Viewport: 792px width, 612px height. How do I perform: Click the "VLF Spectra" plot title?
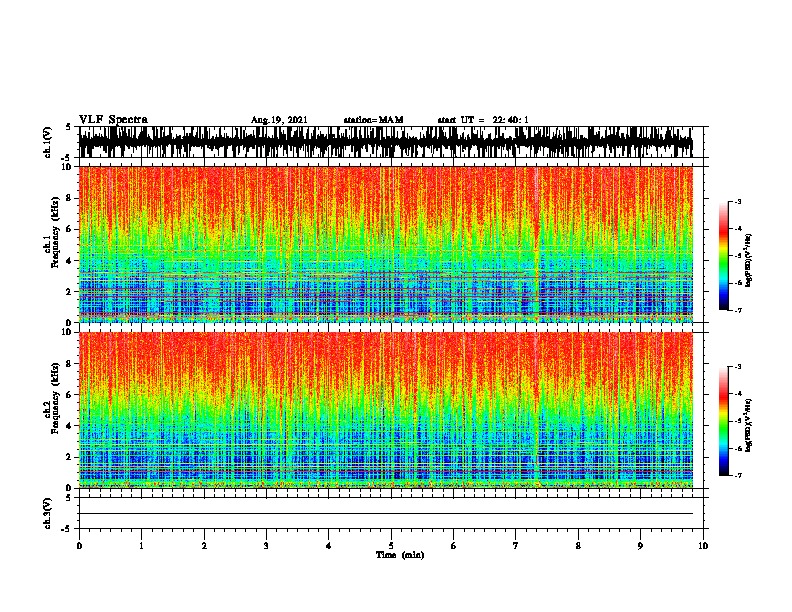(113, 120)
